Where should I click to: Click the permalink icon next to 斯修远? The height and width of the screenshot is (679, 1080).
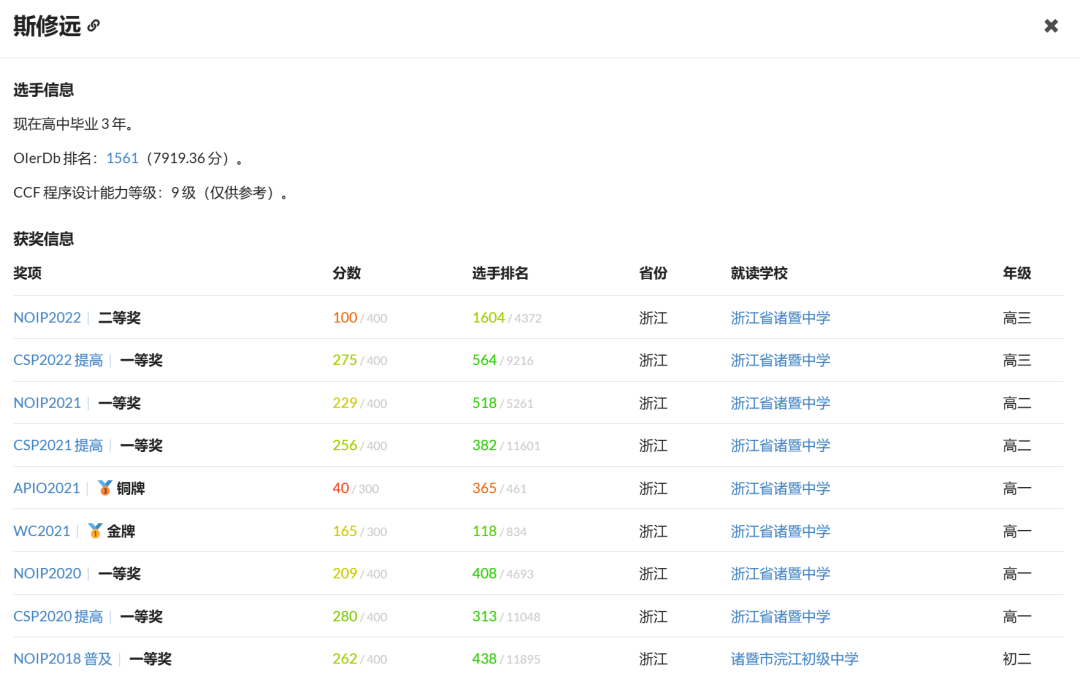94,26
